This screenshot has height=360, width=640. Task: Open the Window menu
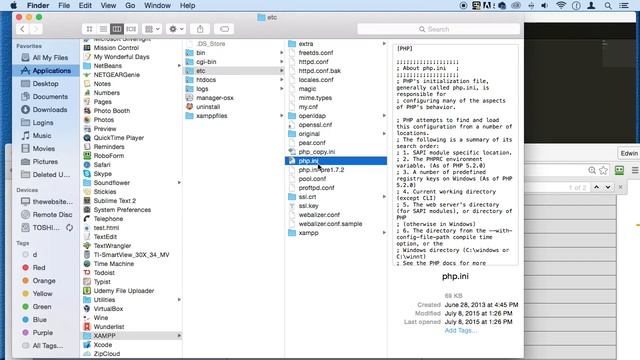157,5
